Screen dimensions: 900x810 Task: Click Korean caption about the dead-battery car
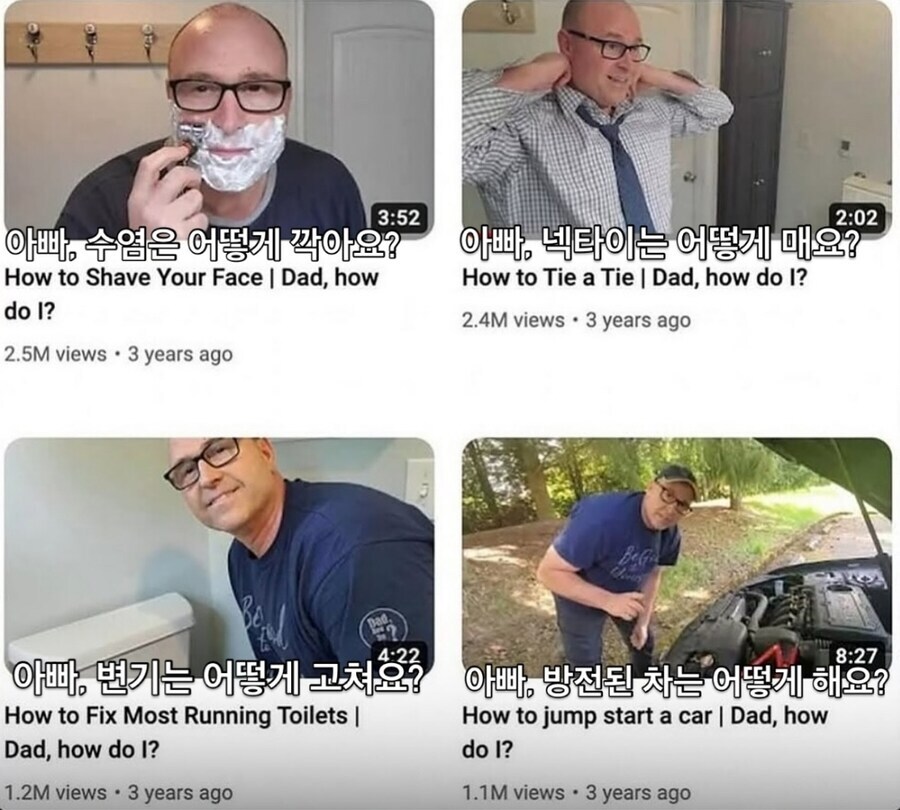[676, 681]
